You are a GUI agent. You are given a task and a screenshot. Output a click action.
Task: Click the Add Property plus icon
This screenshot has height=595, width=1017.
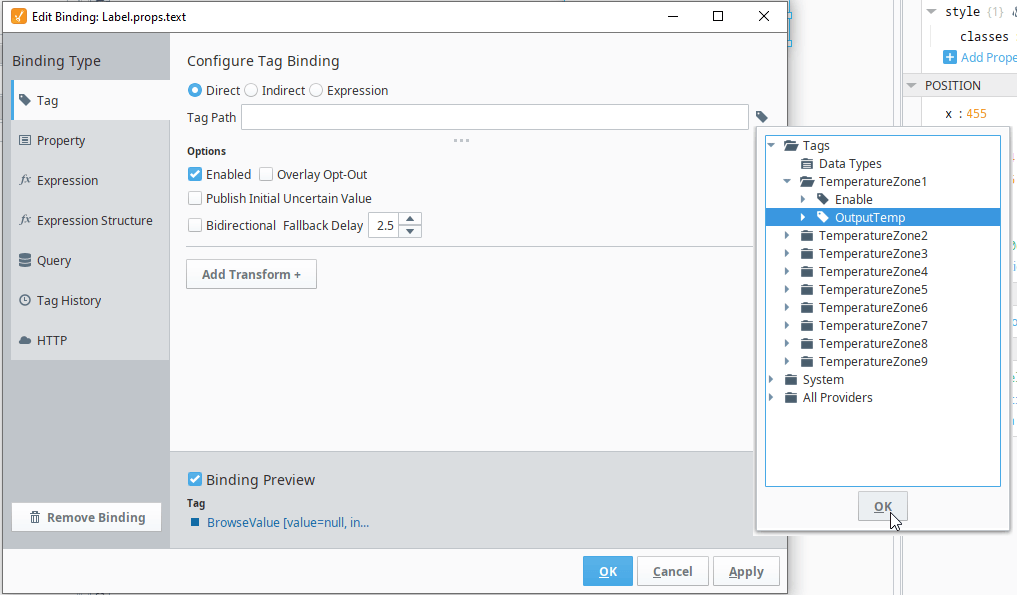tap(950, 57)
